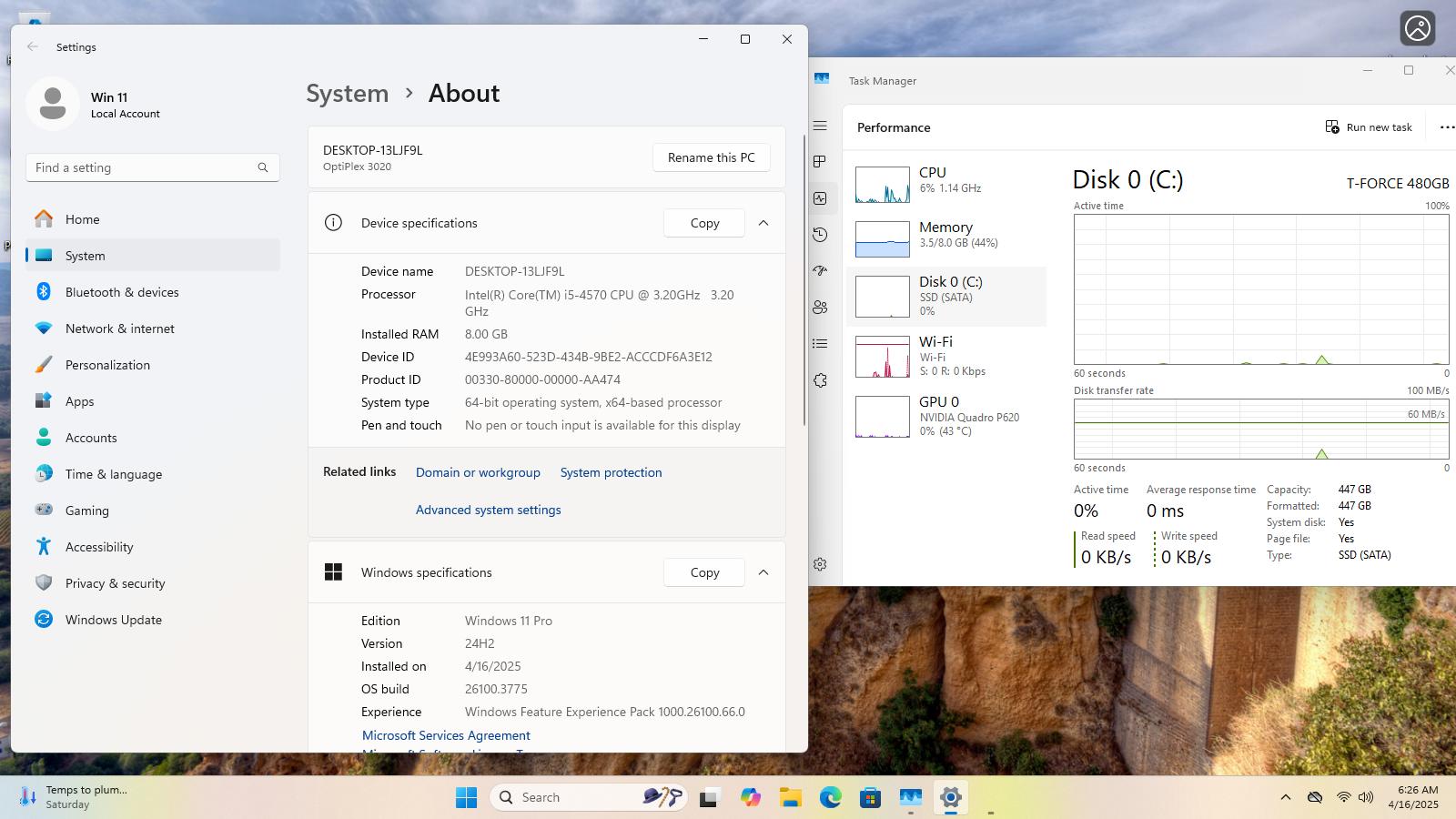The image size is (1456, 819).
Task: Select GPU 0 performance entry
Action: coord(946,416)
